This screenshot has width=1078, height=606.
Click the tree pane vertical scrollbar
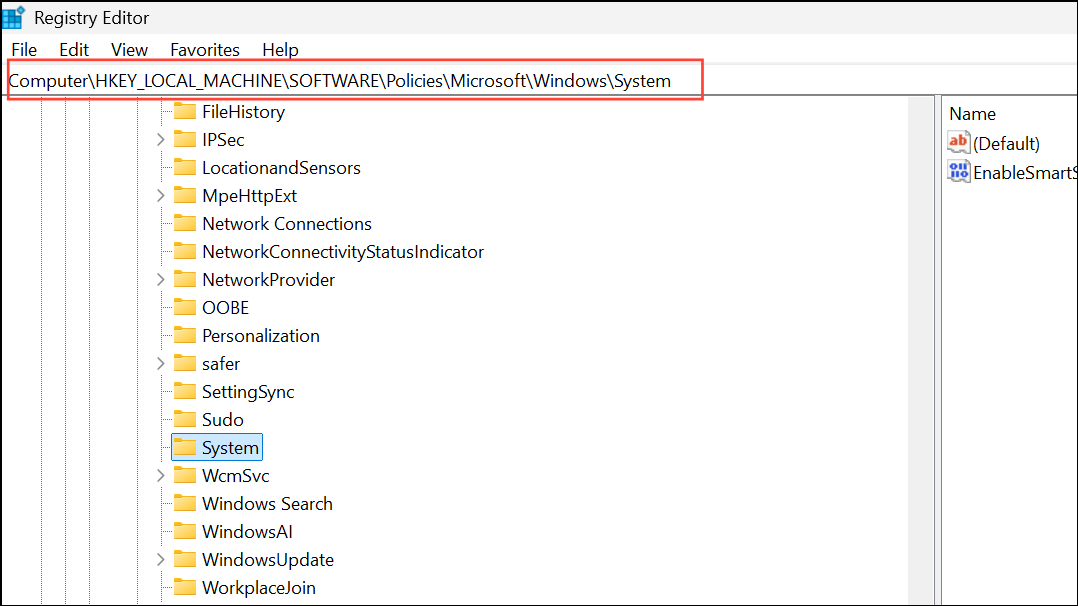920,351
